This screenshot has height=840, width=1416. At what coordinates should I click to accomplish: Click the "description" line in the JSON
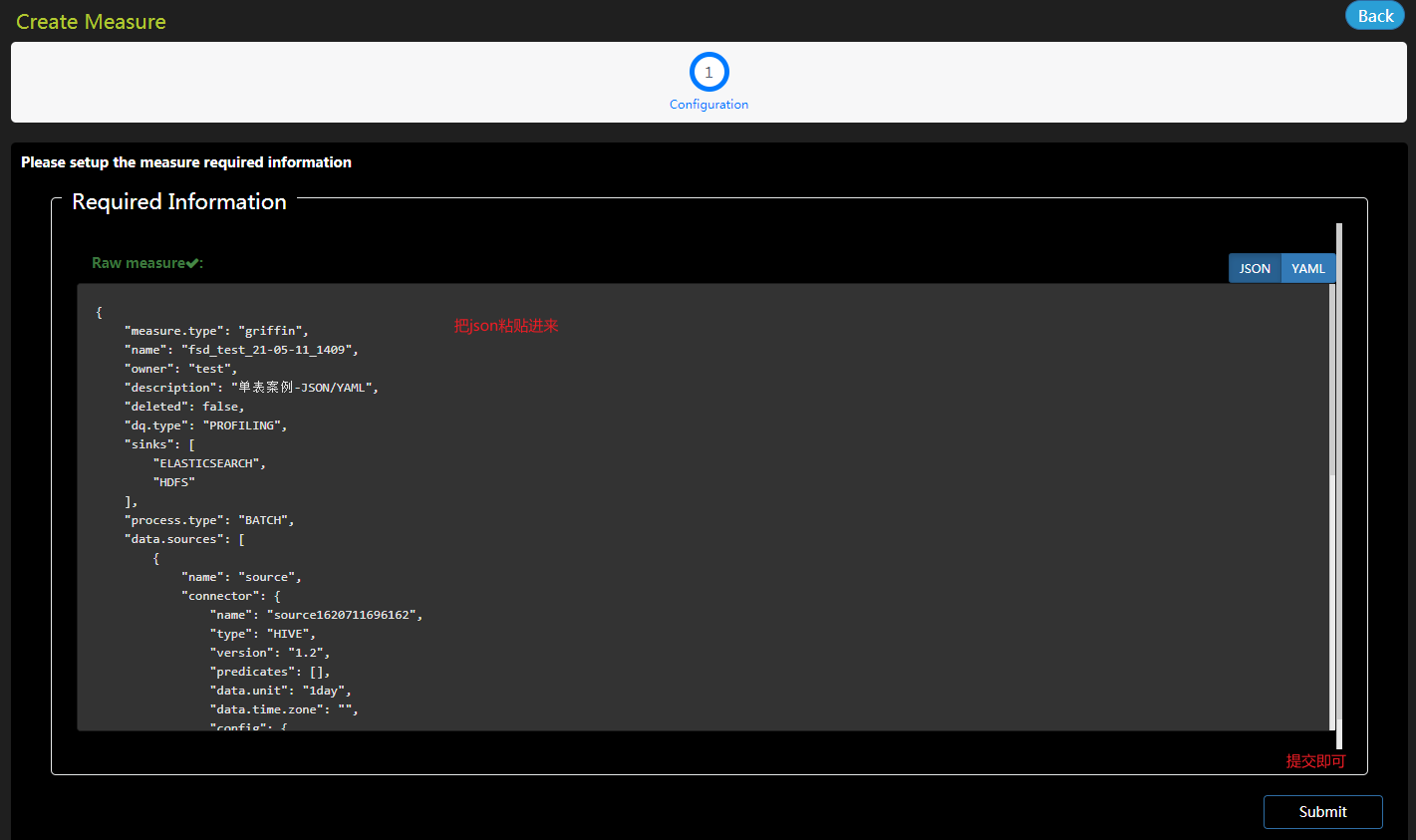[x=251, y=388]
